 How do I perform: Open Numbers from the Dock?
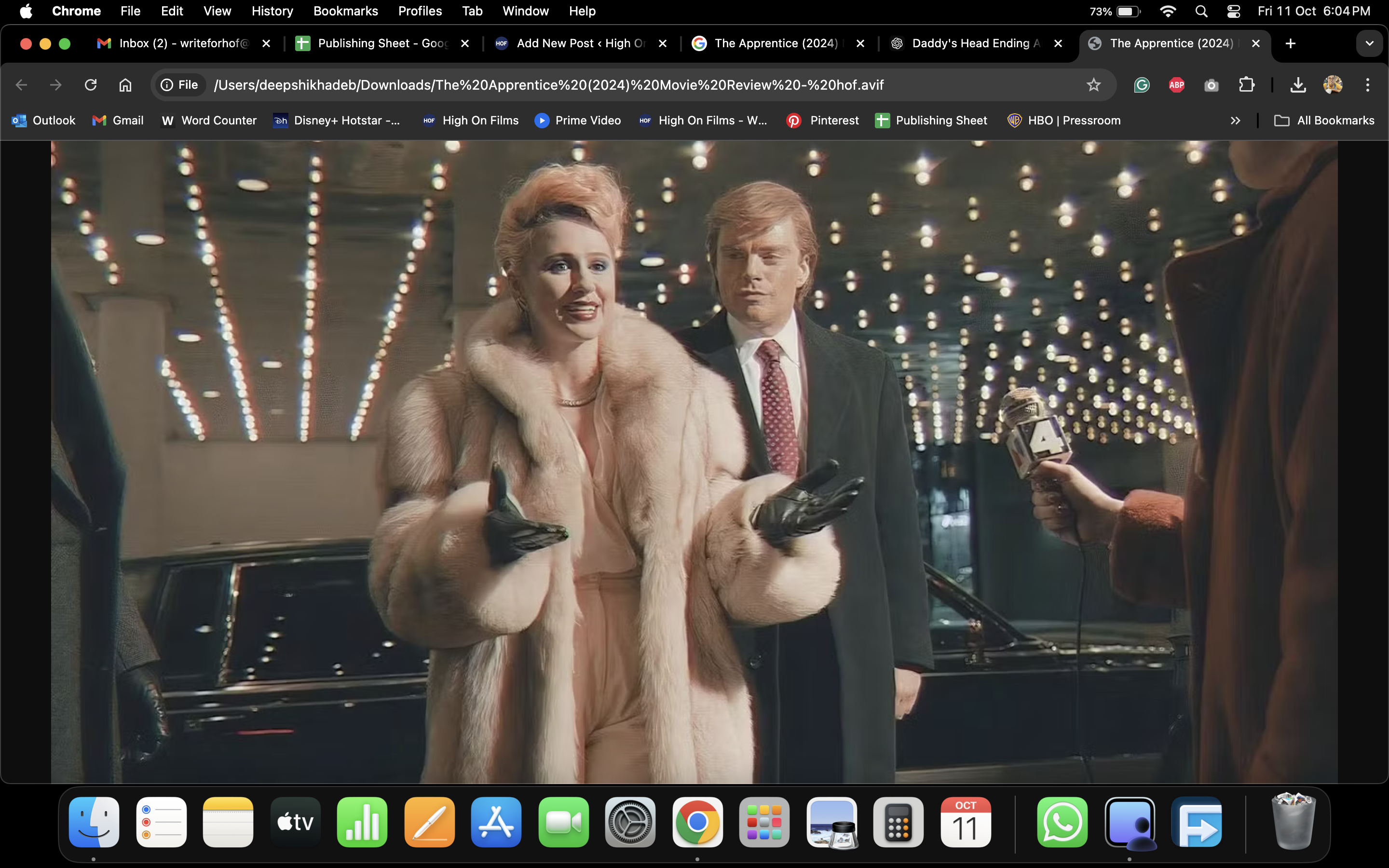coord(362,822)
